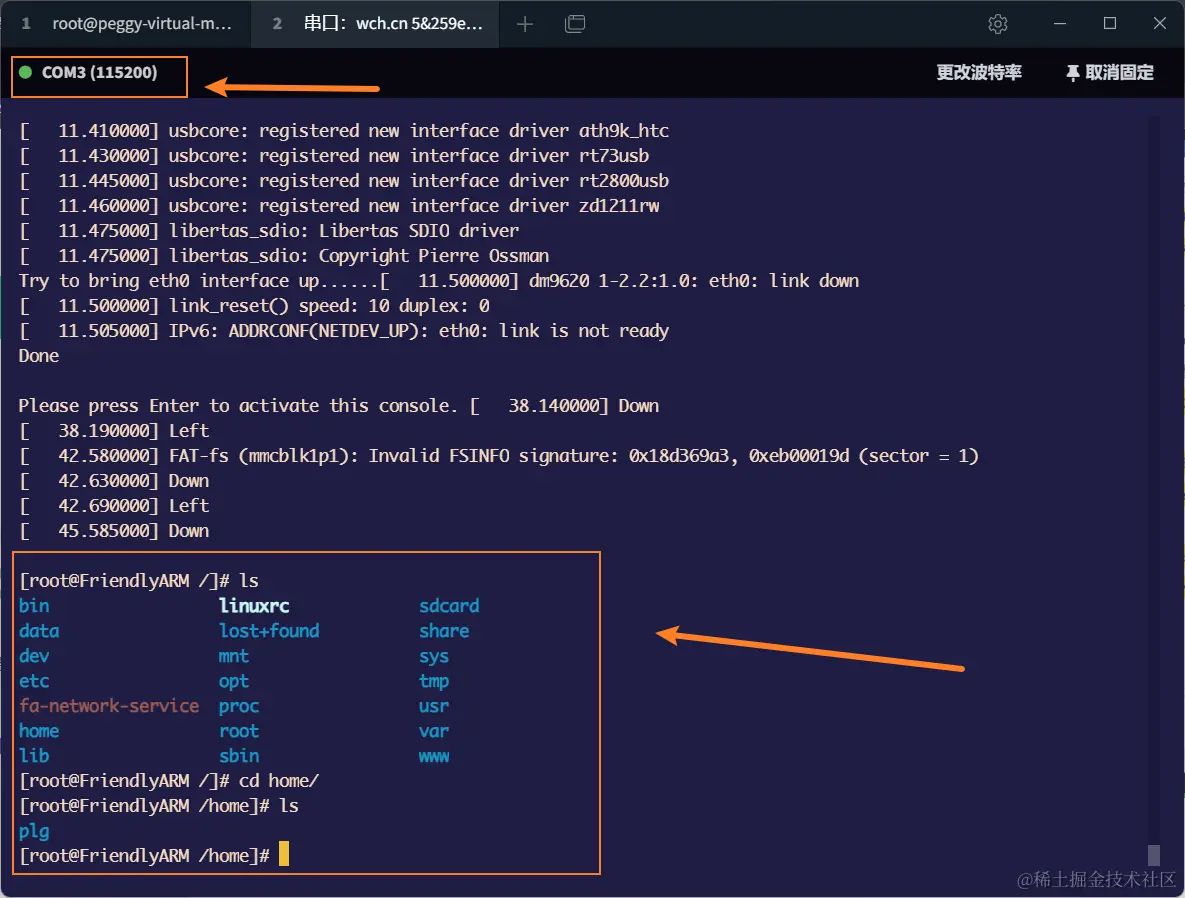Add a new tab with plus icon
The height and width of the screenshot is (898, 1185).
tap(524, 24)
